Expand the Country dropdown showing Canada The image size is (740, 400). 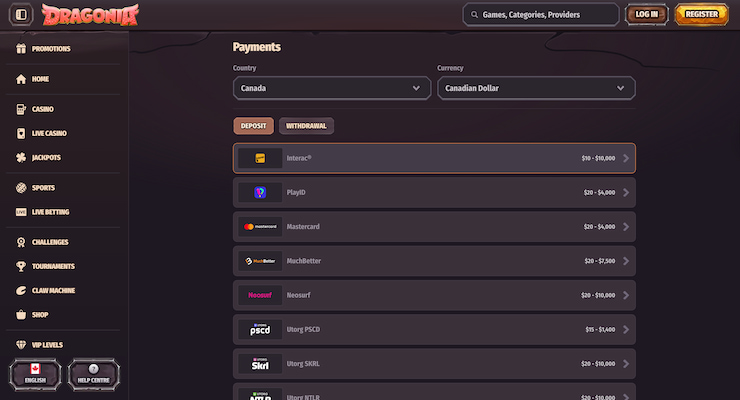[x=332, y=88]
